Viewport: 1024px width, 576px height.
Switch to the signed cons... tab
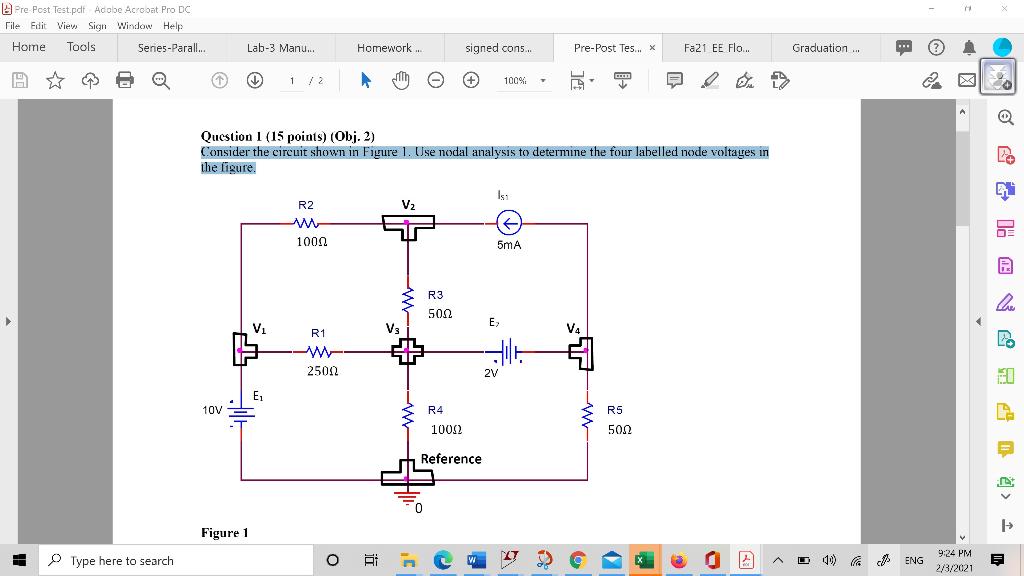tap(498, 48)
